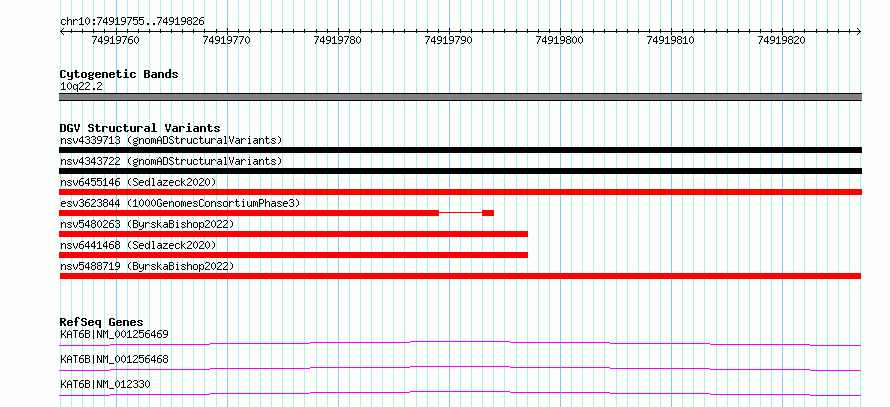Click ruler coordinate 74919770
This screenshot has width=890, height=407.
(226, 40)
